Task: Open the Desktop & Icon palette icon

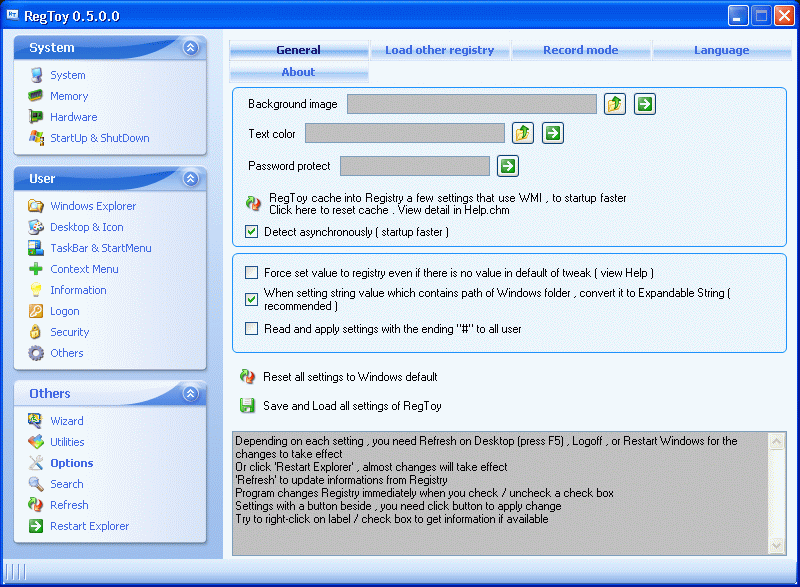Action: point(36,227)
